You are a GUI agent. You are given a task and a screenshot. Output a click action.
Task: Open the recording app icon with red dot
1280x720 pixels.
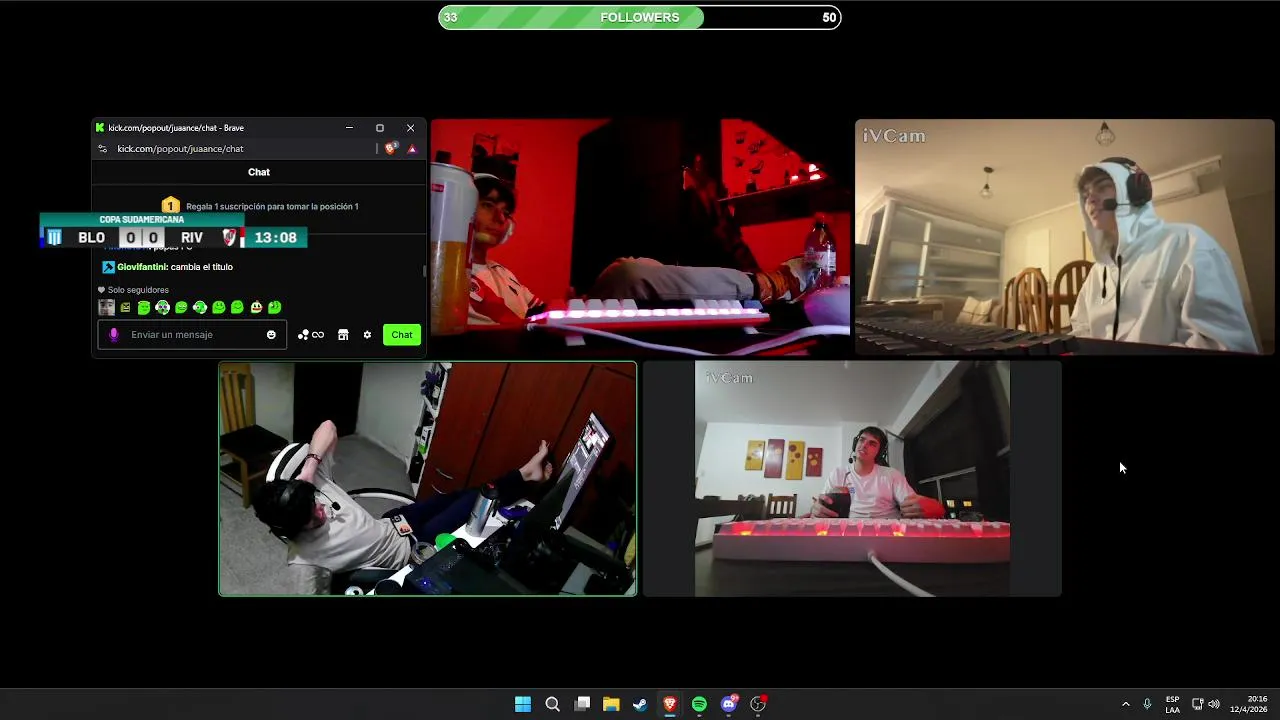758,704
